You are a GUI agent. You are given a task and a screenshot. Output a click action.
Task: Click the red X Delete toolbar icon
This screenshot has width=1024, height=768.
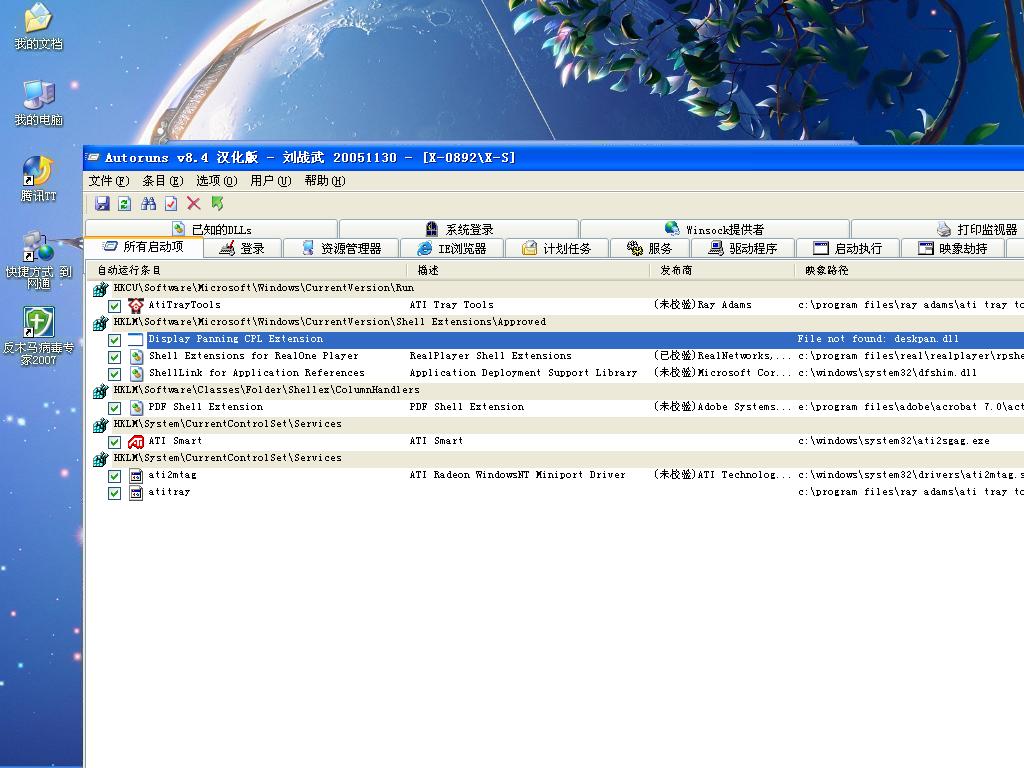pos(194,204)
